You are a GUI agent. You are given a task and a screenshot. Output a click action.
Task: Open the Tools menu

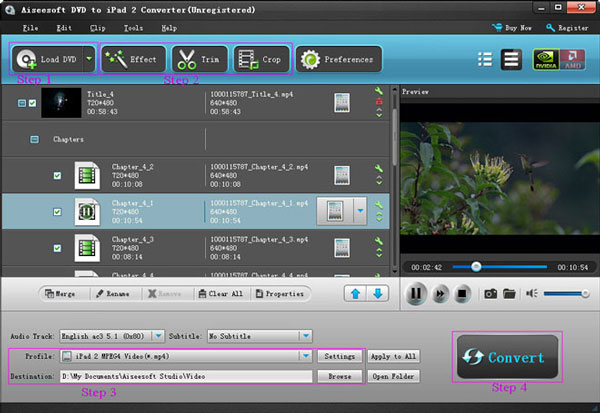tap(134, 27)
